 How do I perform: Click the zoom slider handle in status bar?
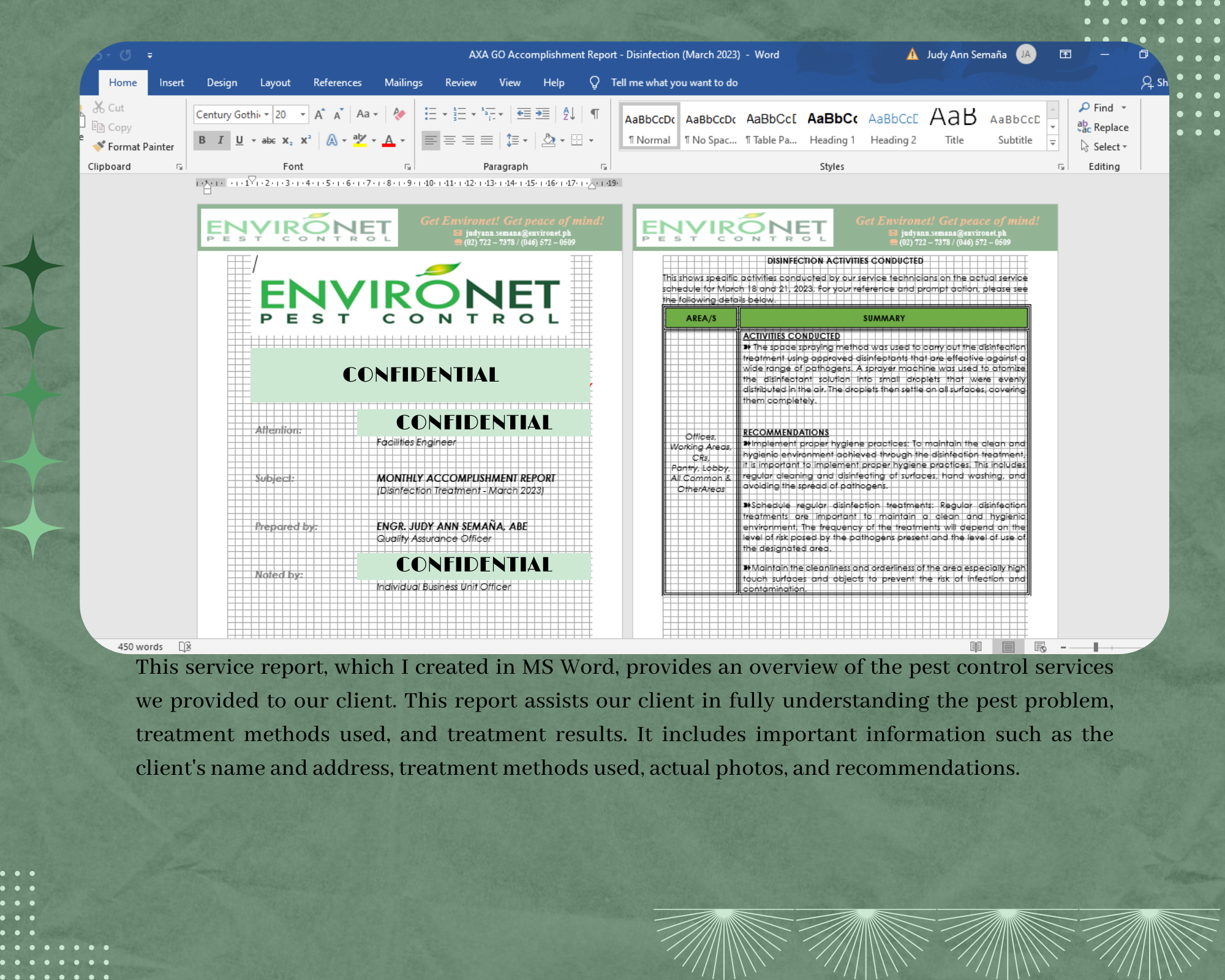(1096, 647)
